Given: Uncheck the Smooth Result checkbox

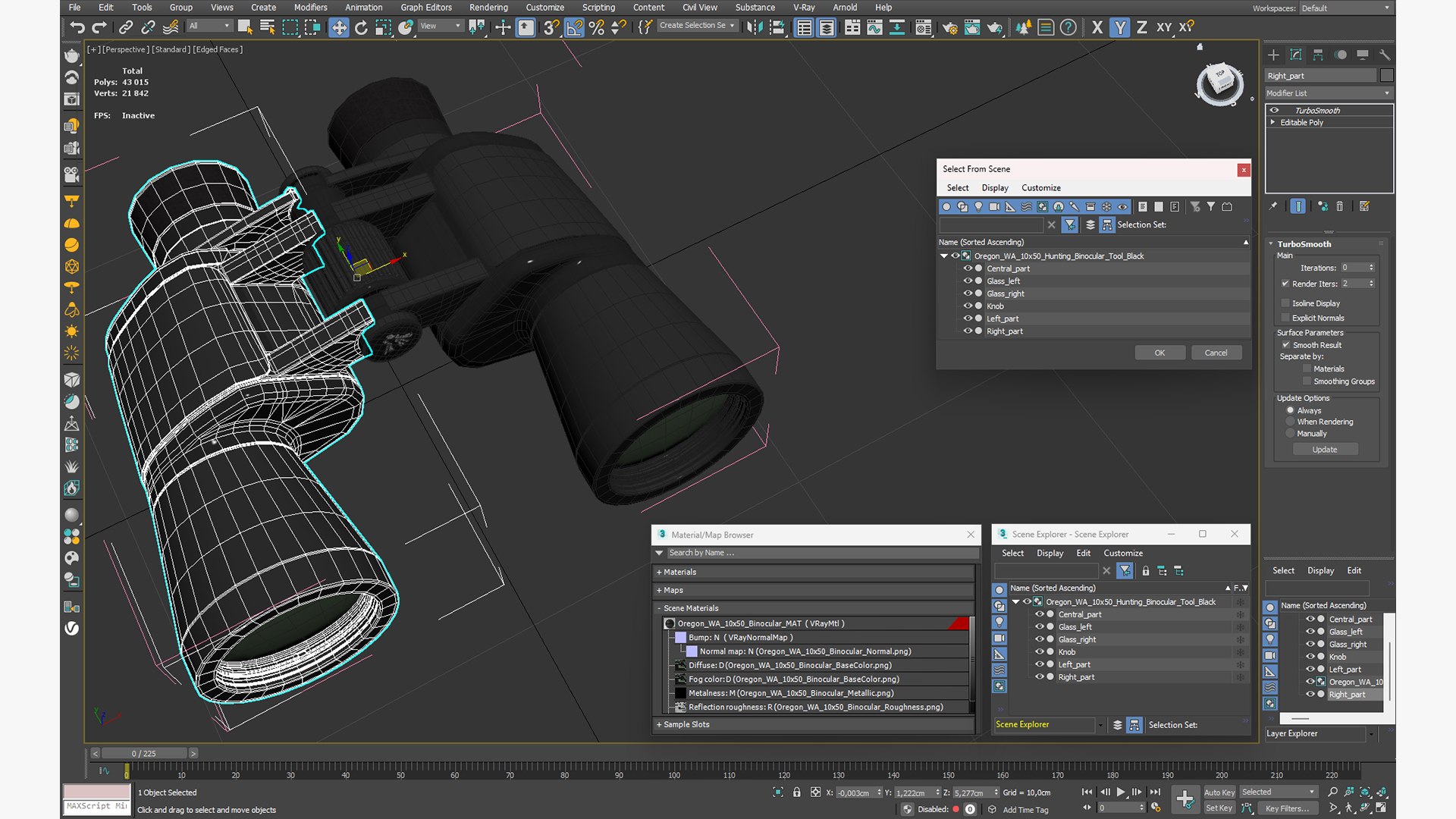Looking at the screenshot, I should coord(1285,345).
